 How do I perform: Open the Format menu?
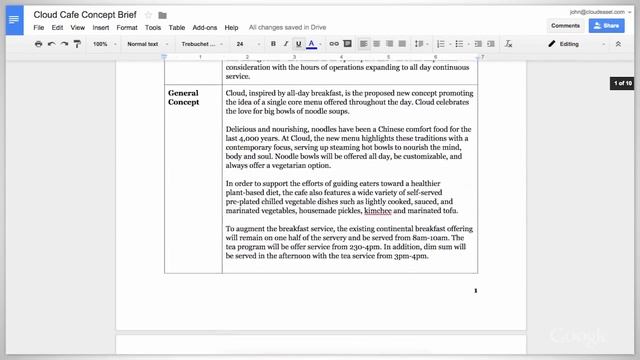pos(127,27)
